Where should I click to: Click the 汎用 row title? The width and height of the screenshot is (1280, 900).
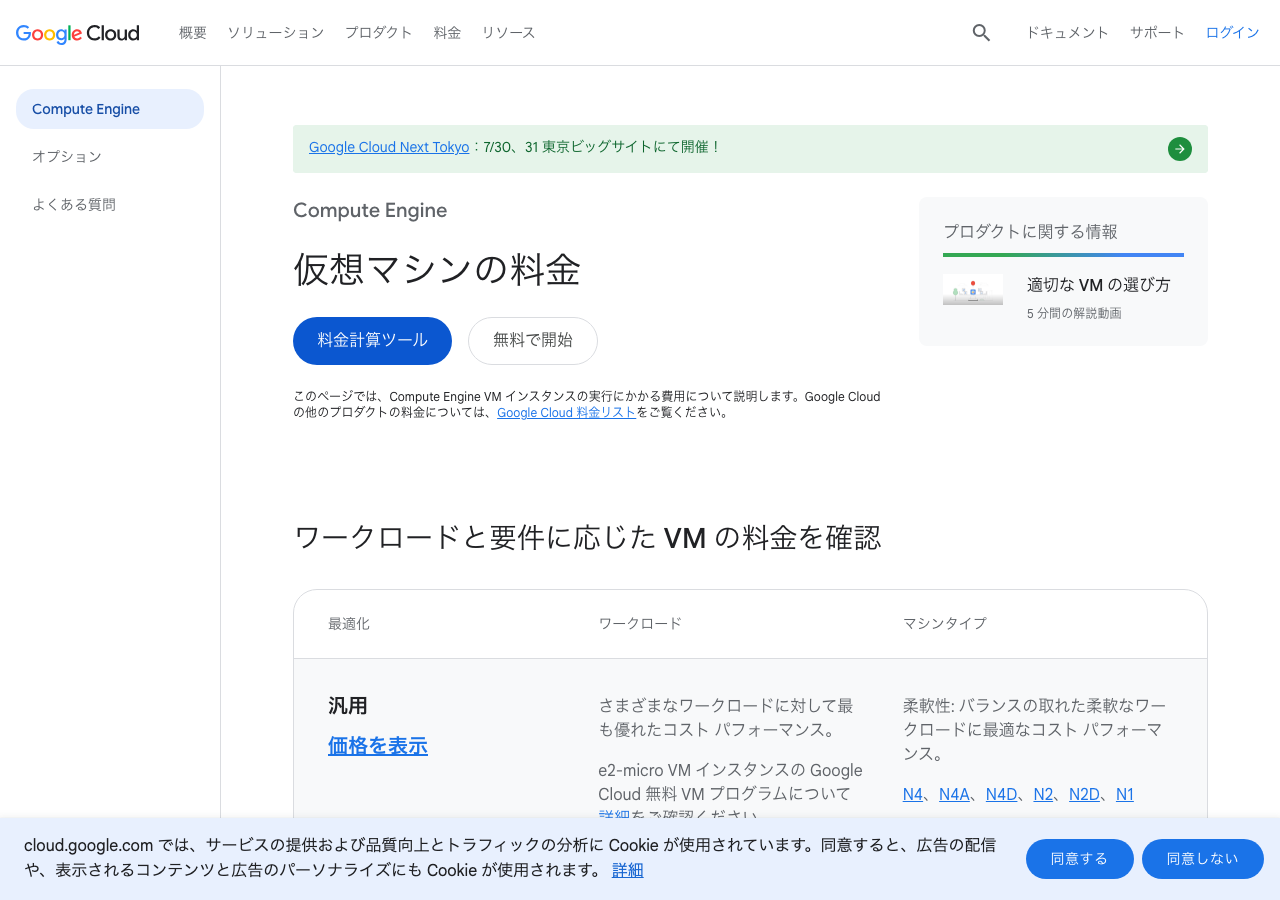pyautogui.click(x=348, y=706)
